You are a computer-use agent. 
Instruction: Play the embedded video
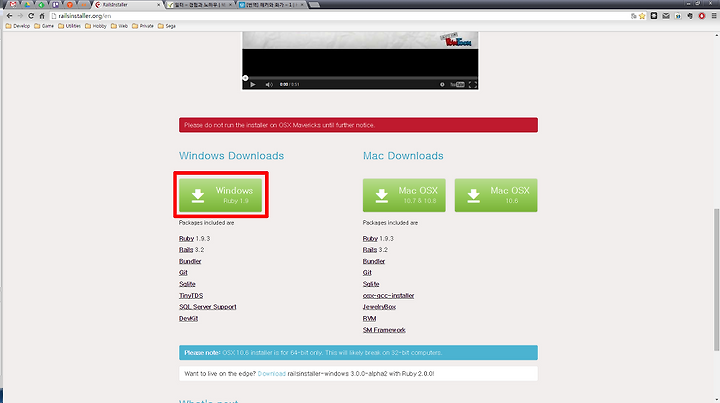coord(253,84)
